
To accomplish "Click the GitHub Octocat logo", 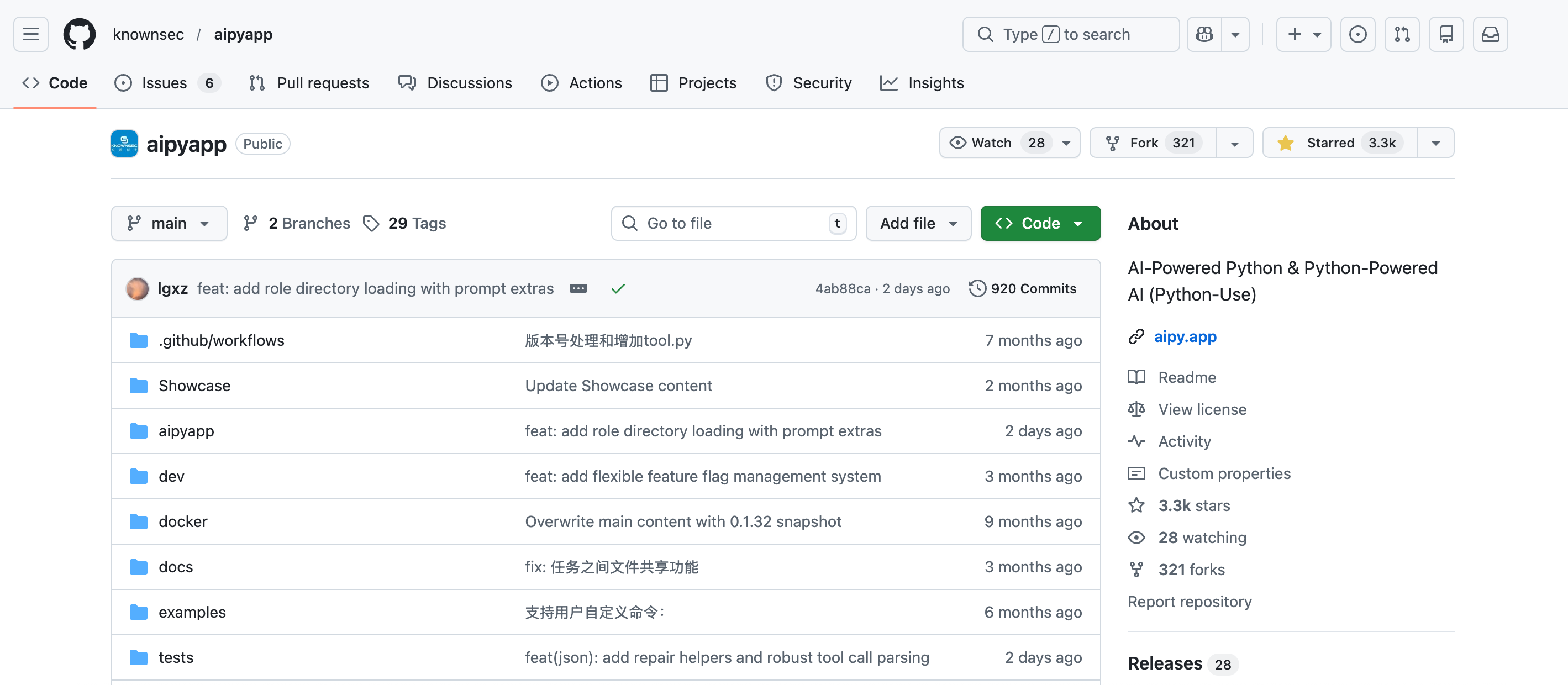I will 79,34.
